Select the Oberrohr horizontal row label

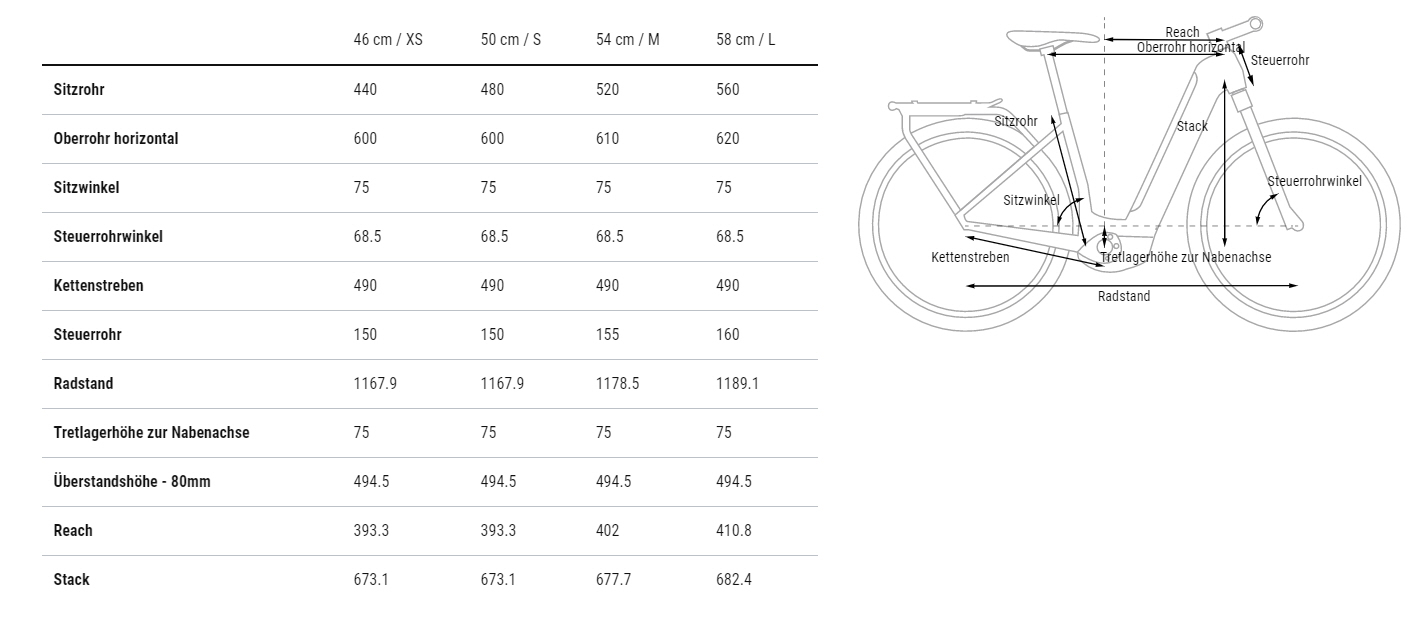tap(116, 138)
